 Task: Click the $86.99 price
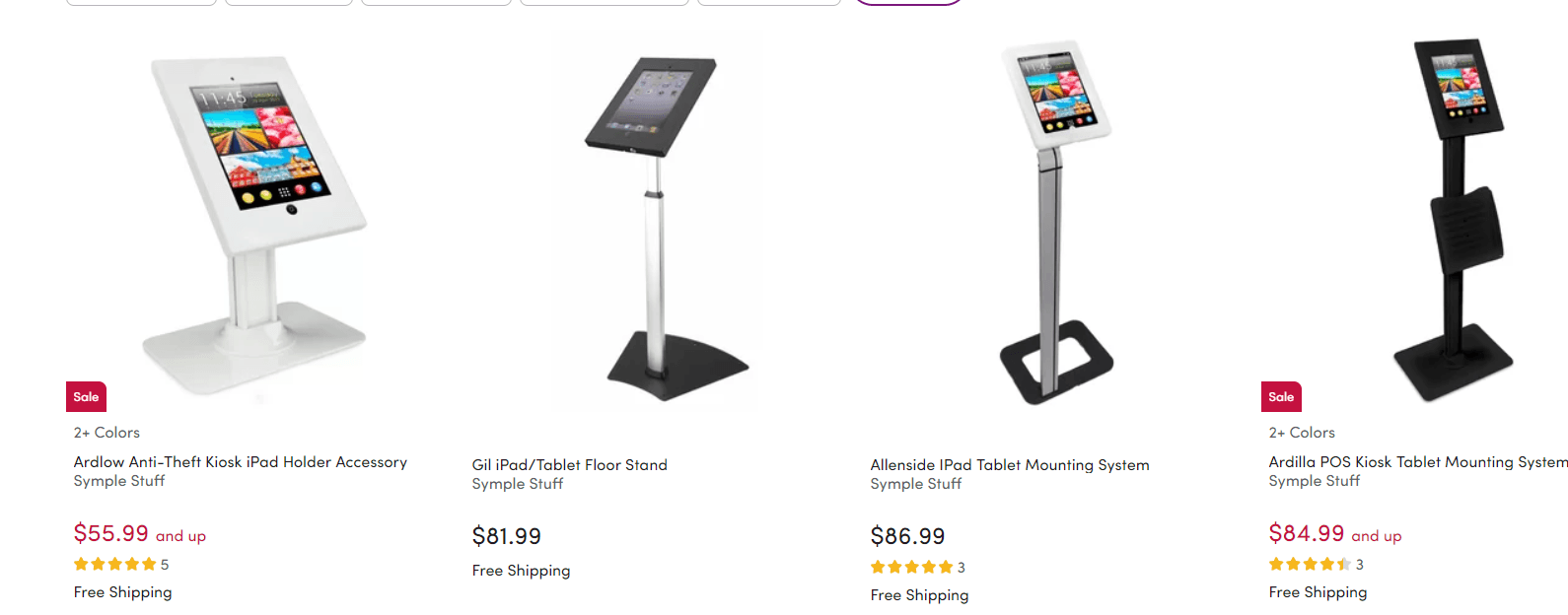(907, 537)
